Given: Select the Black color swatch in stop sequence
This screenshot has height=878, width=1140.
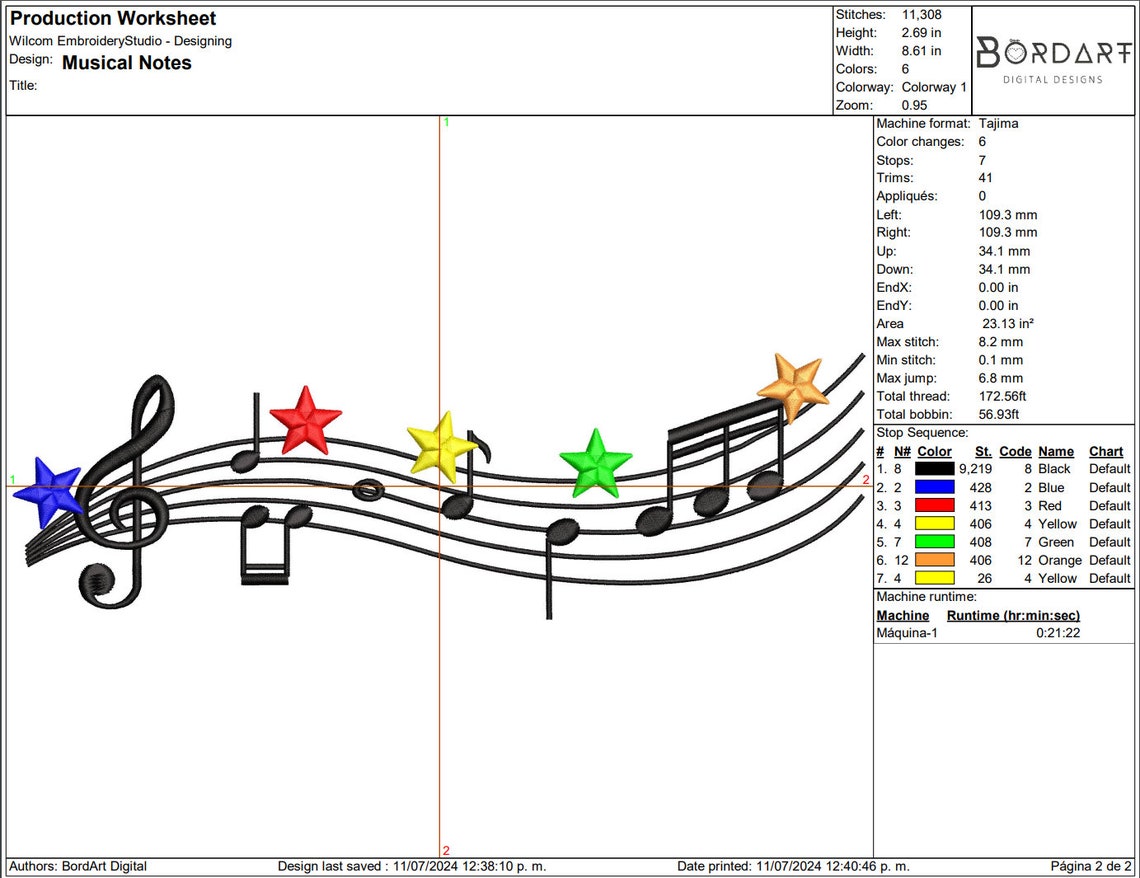Looking at the screenshot, I should coord(934,469).
